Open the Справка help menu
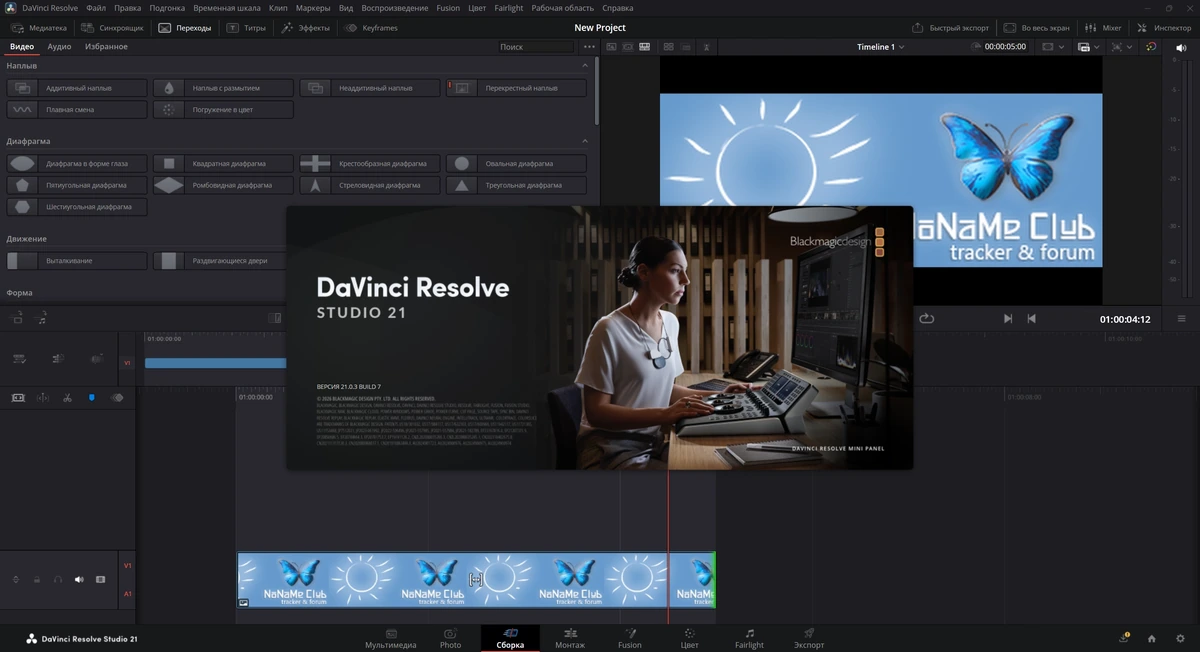The image size is (1200, 652). click(x=618, y=8)
